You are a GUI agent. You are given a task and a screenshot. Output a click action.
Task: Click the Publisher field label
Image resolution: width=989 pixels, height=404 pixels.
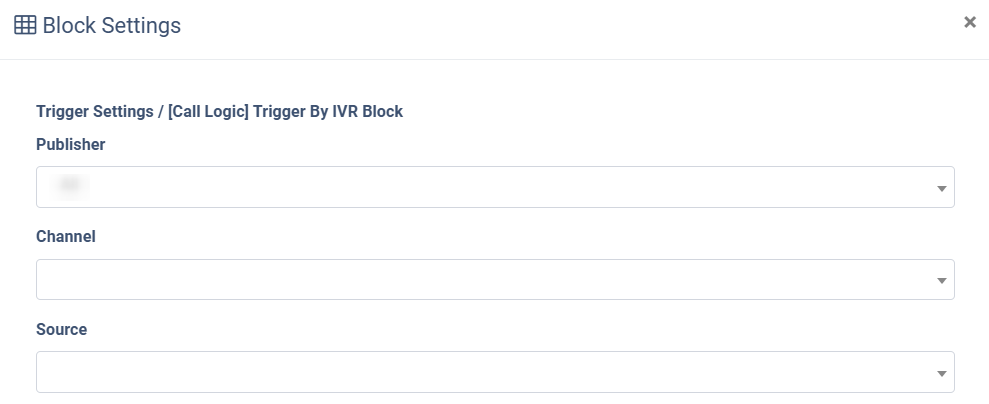(x=71, y=144)
